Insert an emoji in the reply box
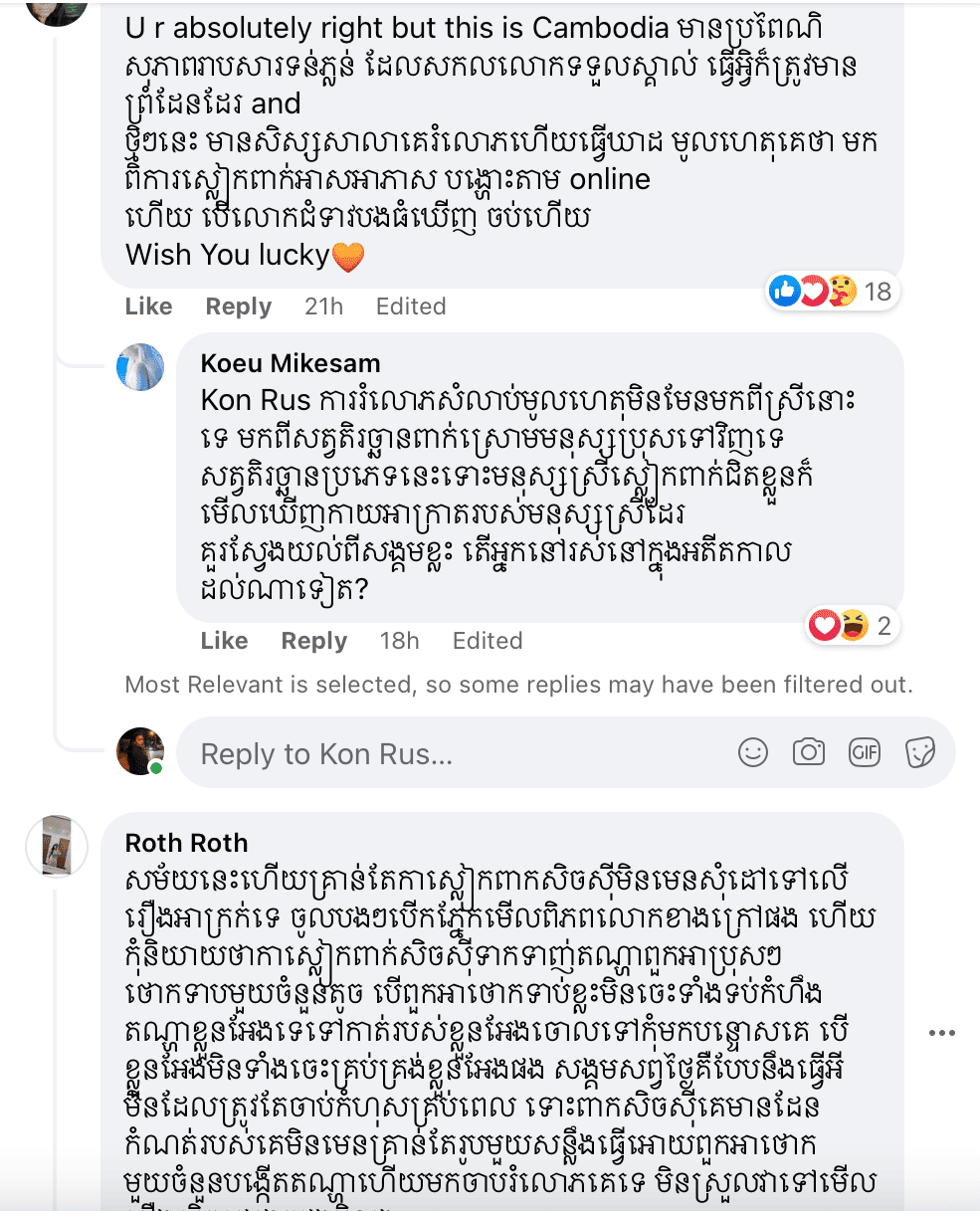Viewport: 980px width, 1211px height. coord(753,753)
